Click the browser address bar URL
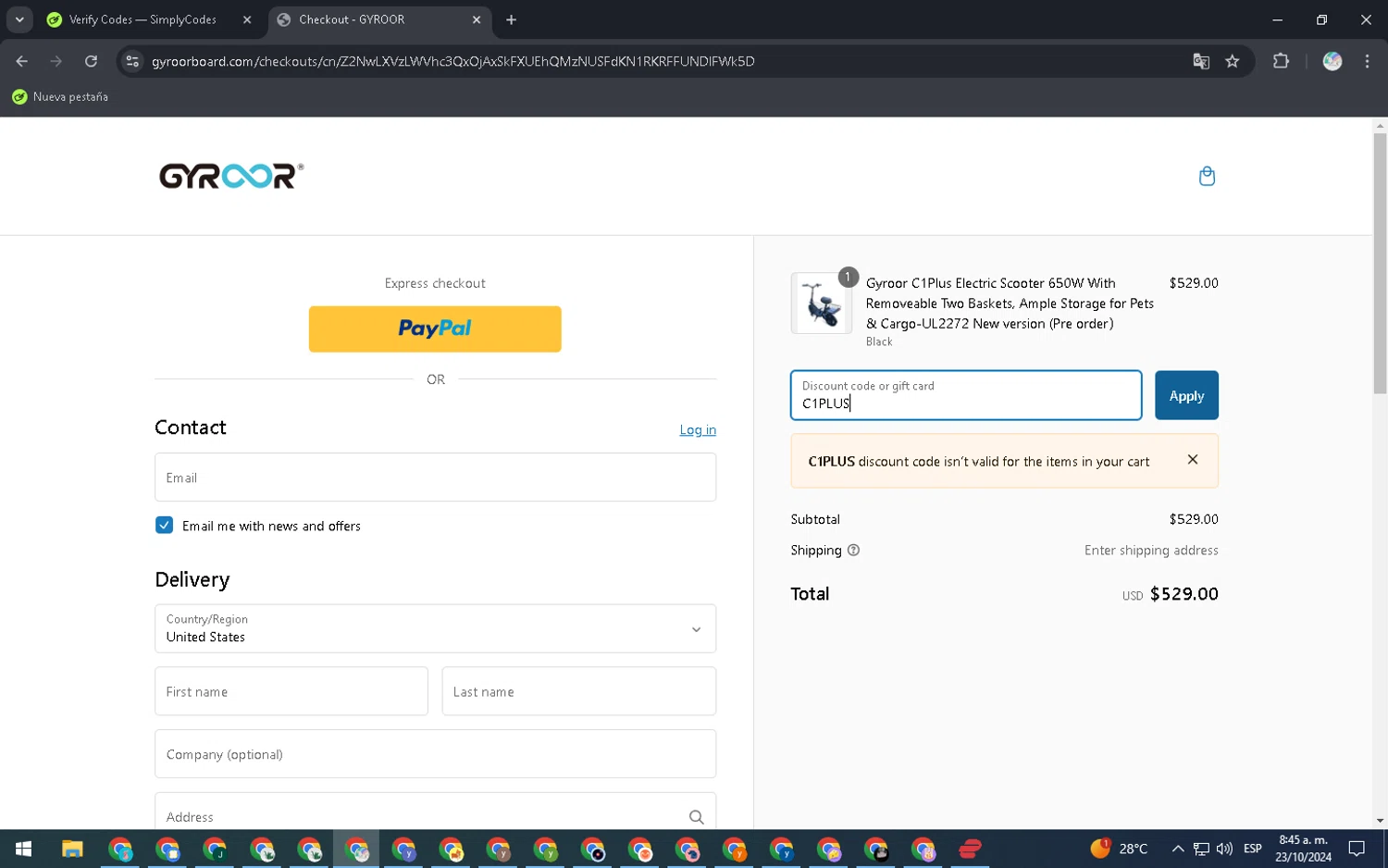This screenshot has height=868, width=1388. (x=452, y=61)
